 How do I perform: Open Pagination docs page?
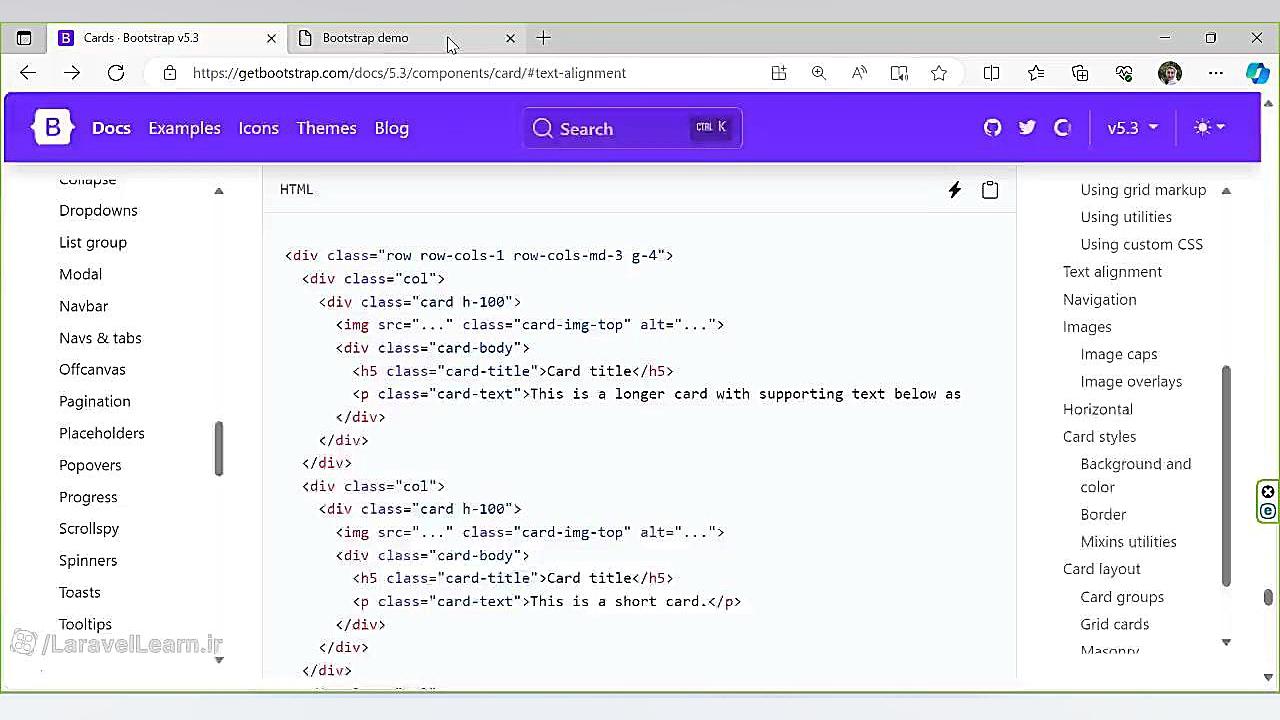95,401
